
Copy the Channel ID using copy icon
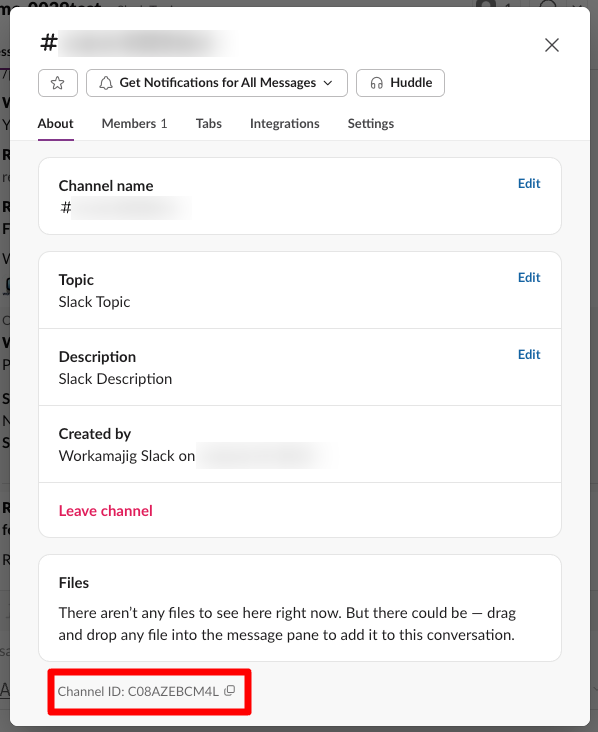click(x=229, y=690)
